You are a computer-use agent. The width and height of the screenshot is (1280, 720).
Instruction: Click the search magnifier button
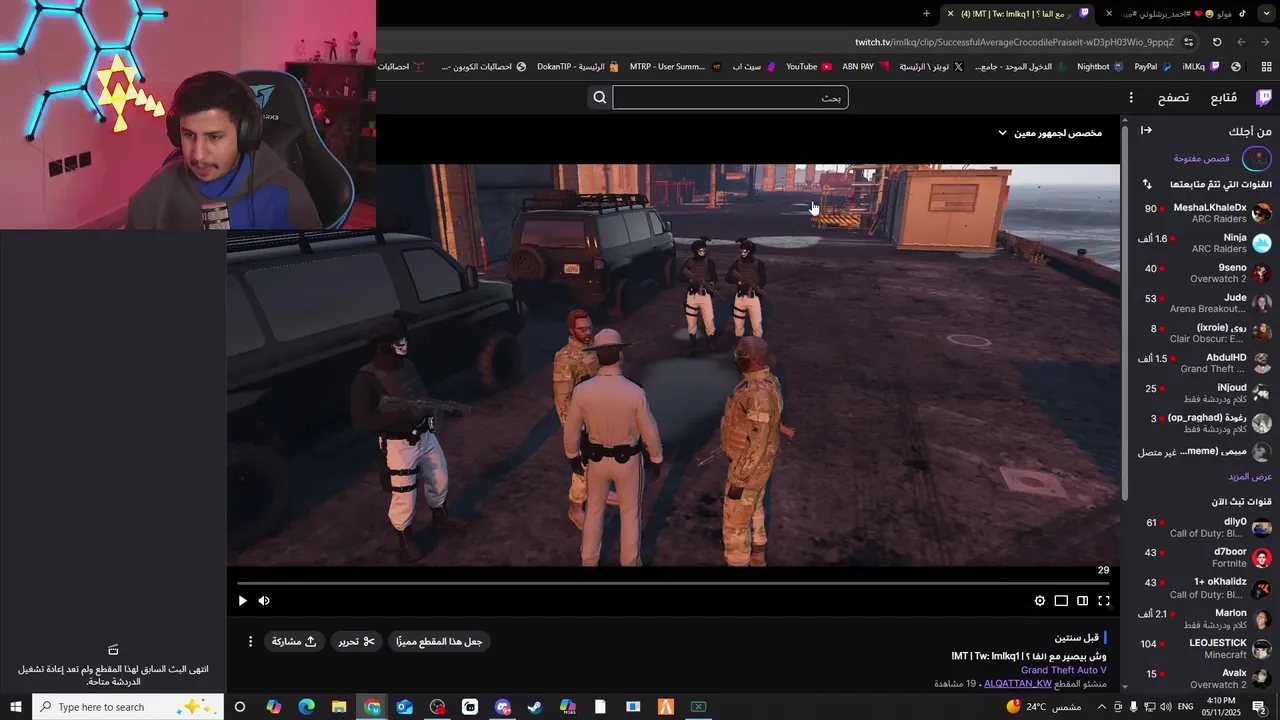click(600, 97)
